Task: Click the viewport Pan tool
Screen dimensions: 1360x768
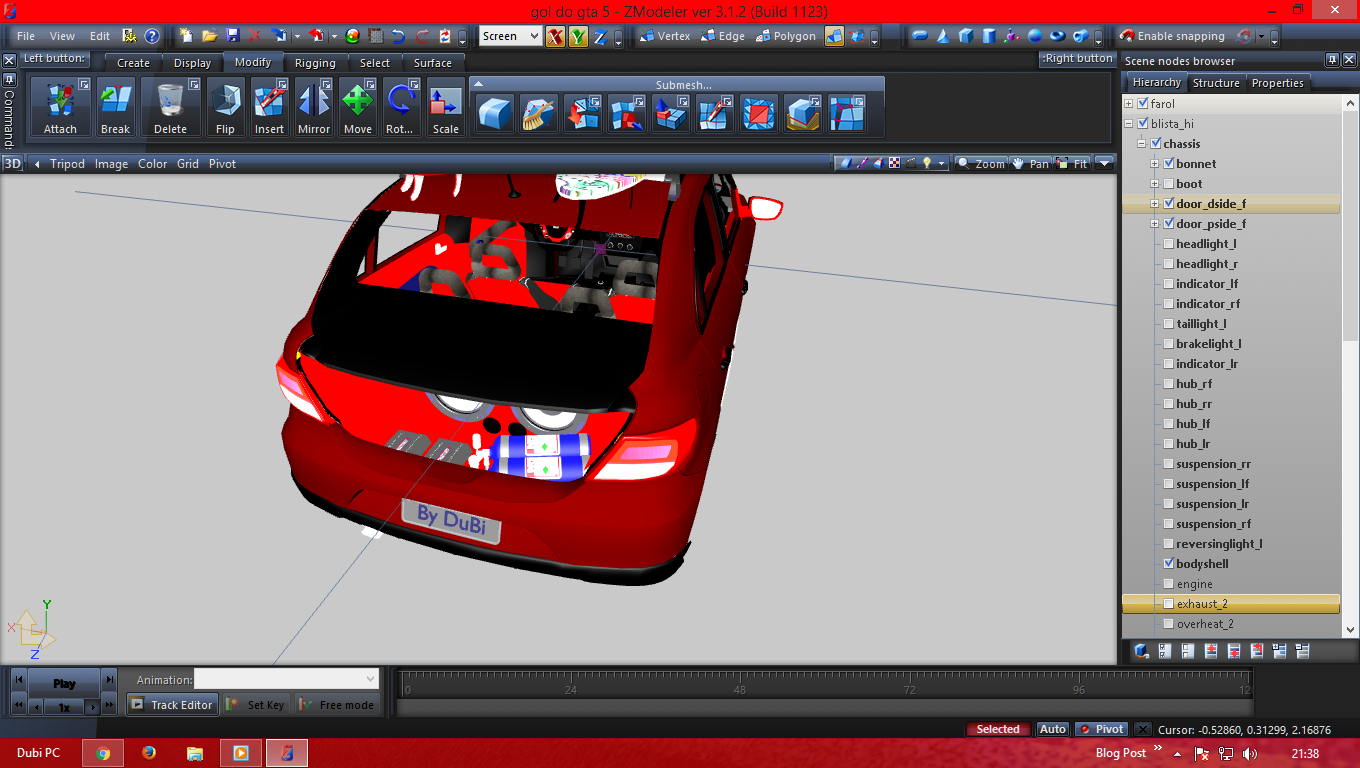Action: 1030,163
